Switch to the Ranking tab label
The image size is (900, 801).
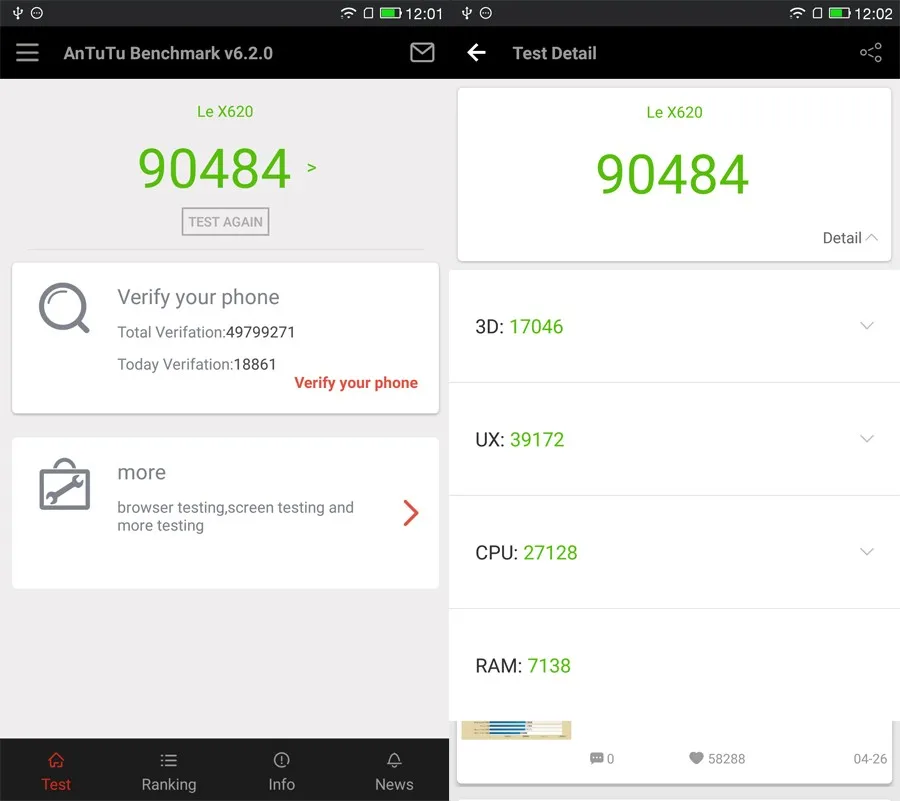tap(169, 784)
